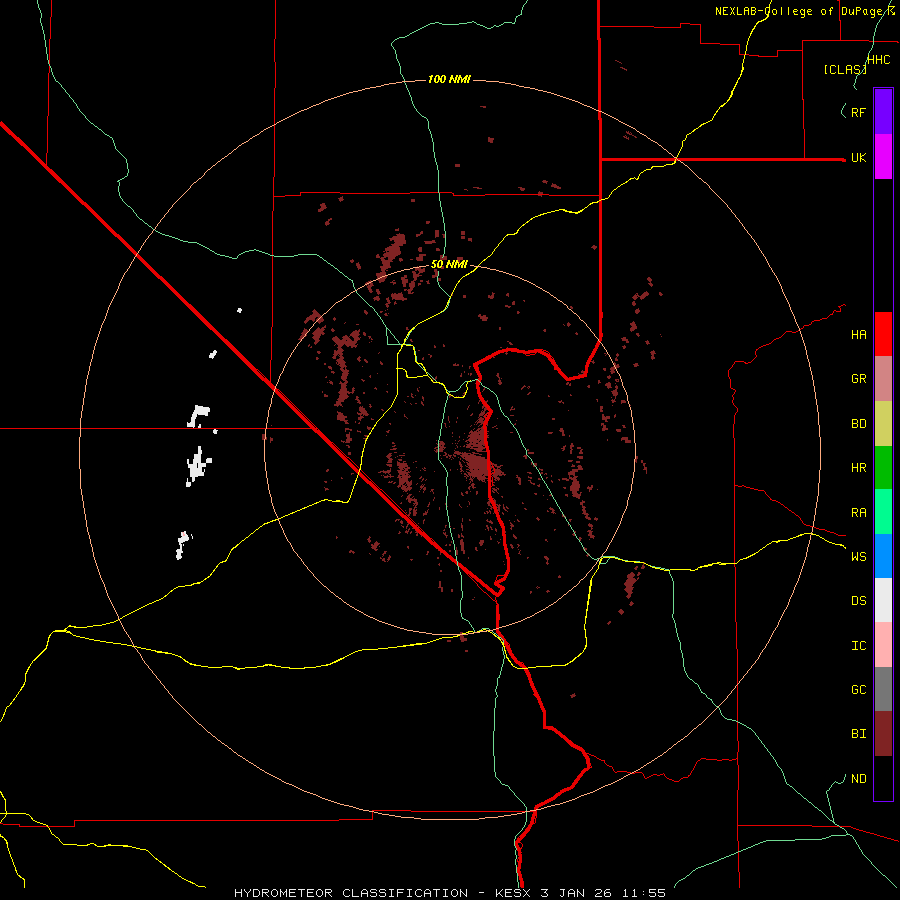The width and height of the screenshot is (900, 900).
Task: Click the ND legend label
Action: point(858,779)
